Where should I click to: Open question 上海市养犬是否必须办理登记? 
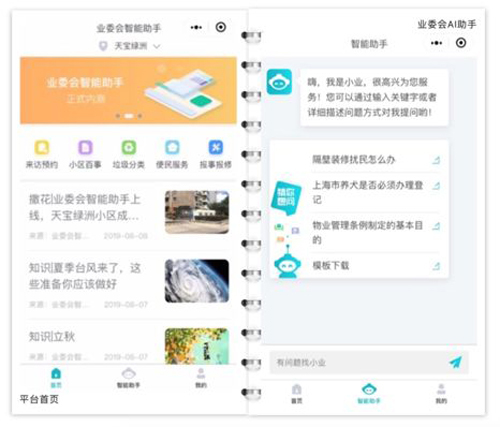click(x=368, y=192)
